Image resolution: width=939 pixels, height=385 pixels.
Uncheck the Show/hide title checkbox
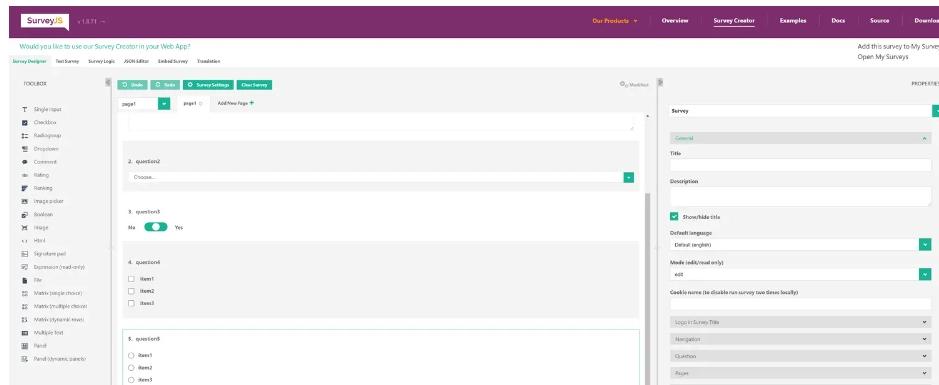pos(674,217)
